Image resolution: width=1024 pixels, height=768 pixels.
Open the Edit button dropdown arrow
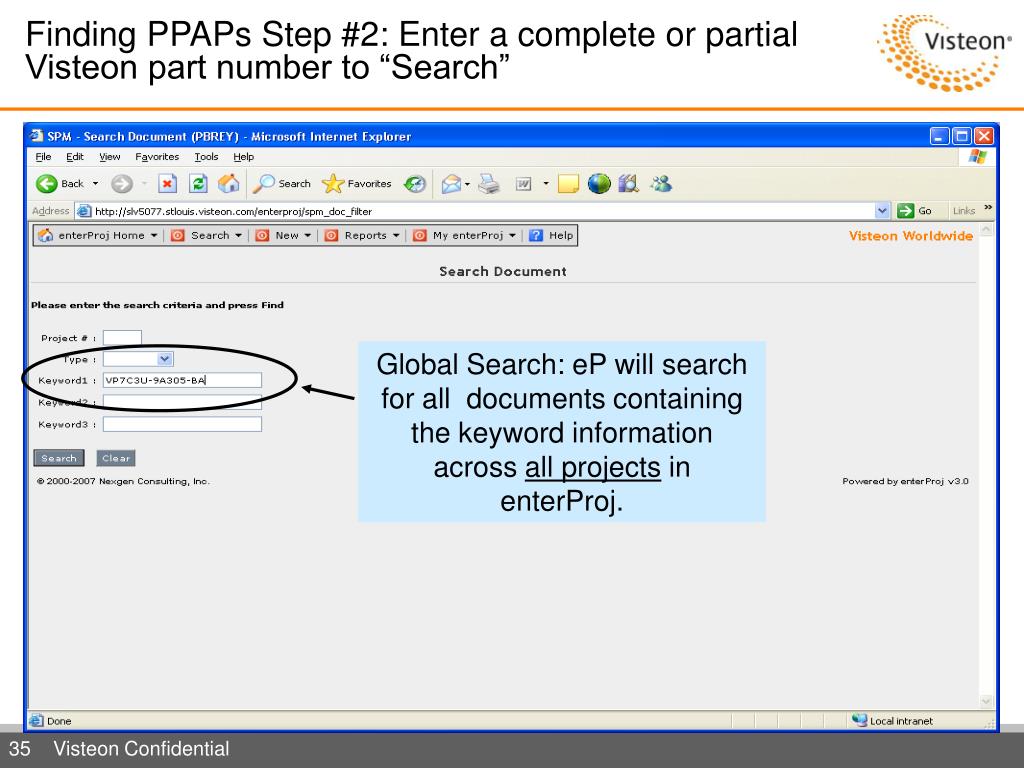(x=545, y=184)
